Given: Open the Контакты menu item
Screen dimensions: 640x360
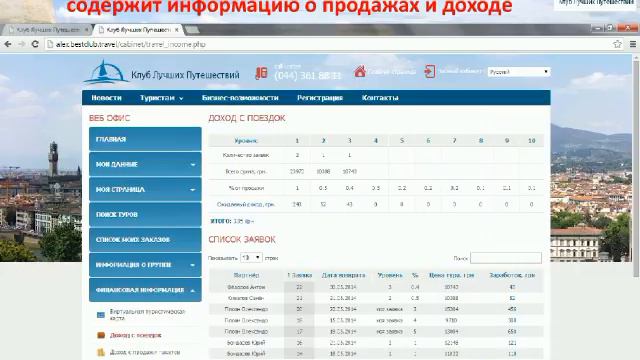Looking at the screenshot, I should click(380, 98).
